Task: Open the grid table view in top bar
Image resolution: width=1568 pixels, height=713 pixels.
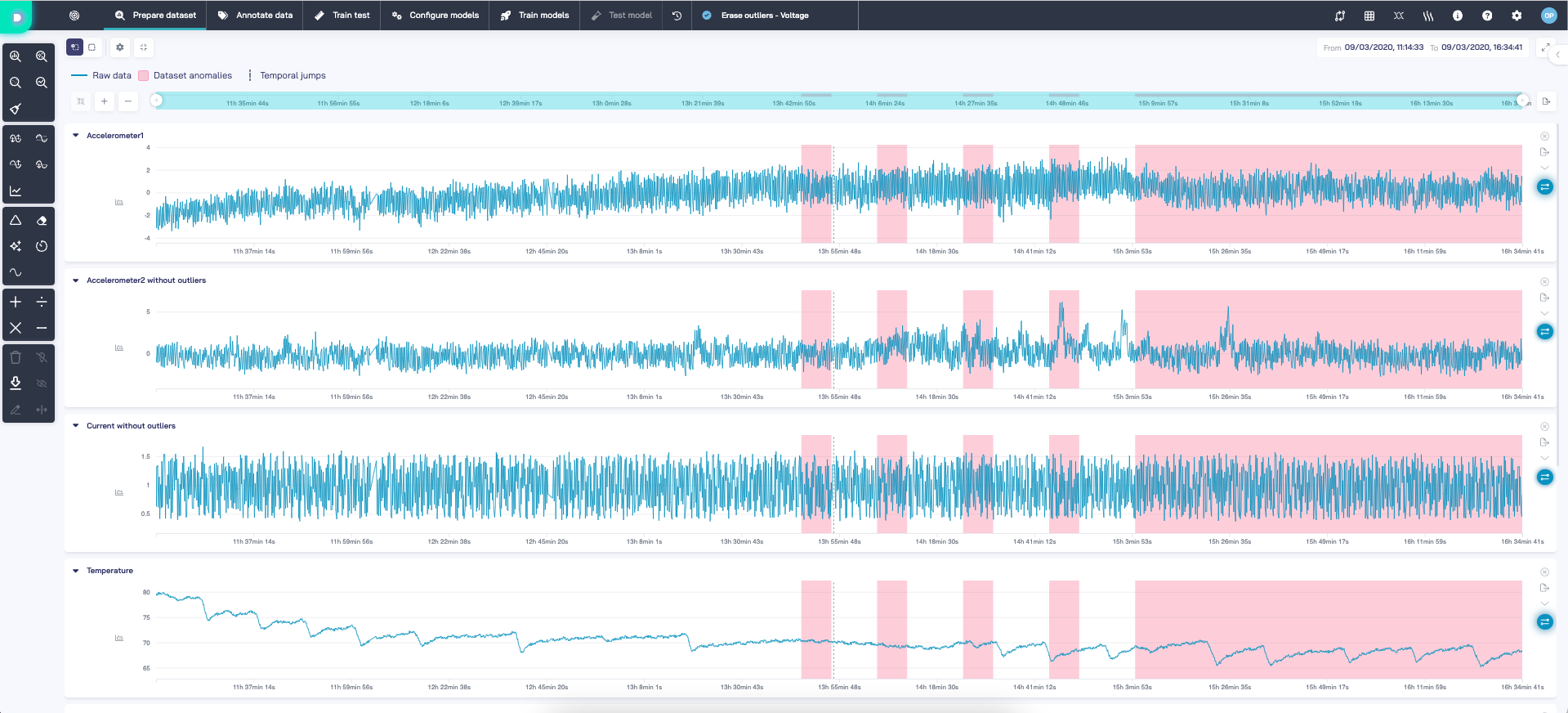Action: click(x=1369, y=16)
